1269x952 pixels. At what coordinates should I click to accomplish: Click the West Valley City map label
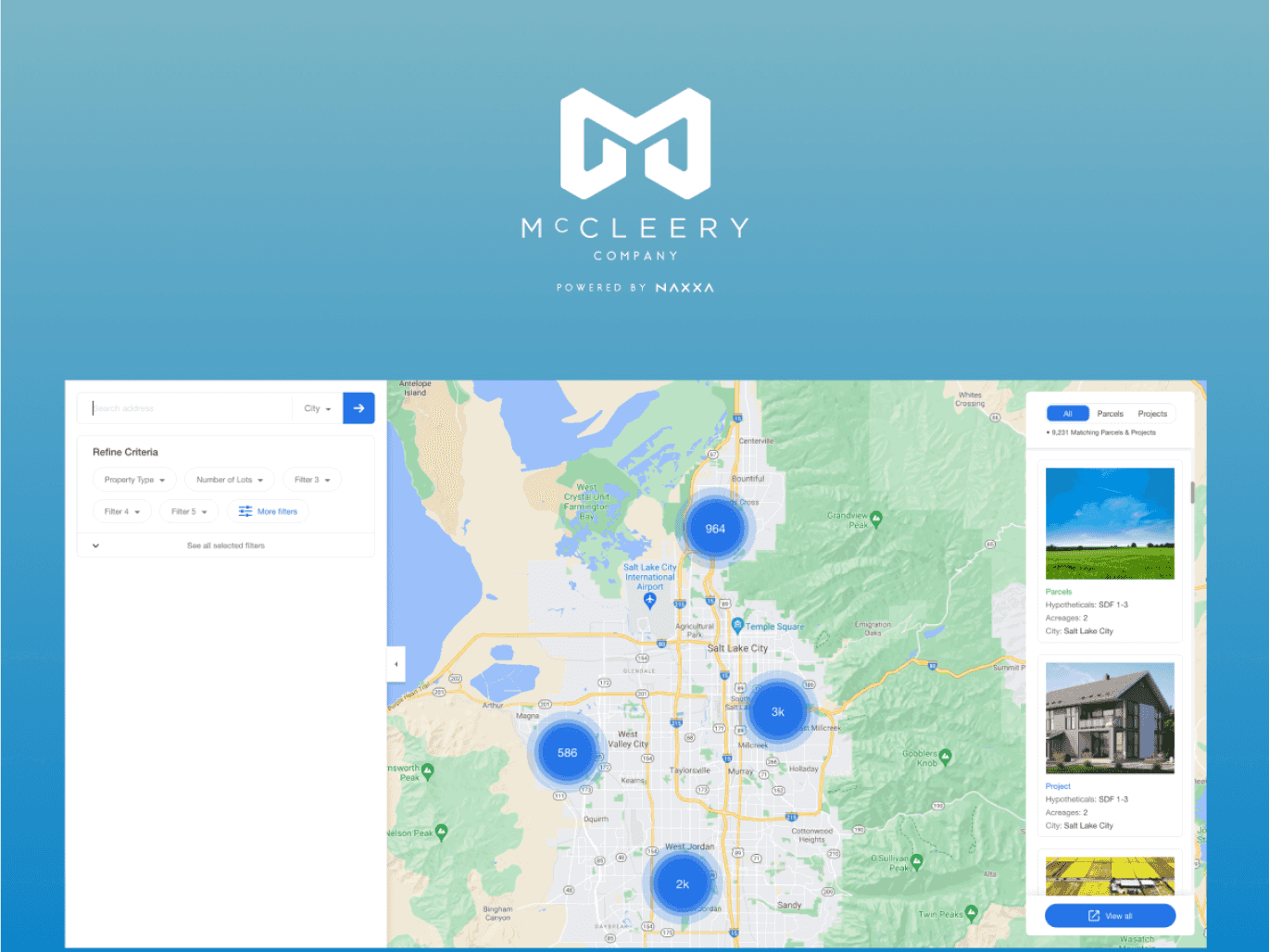click(x=628, y=739)
